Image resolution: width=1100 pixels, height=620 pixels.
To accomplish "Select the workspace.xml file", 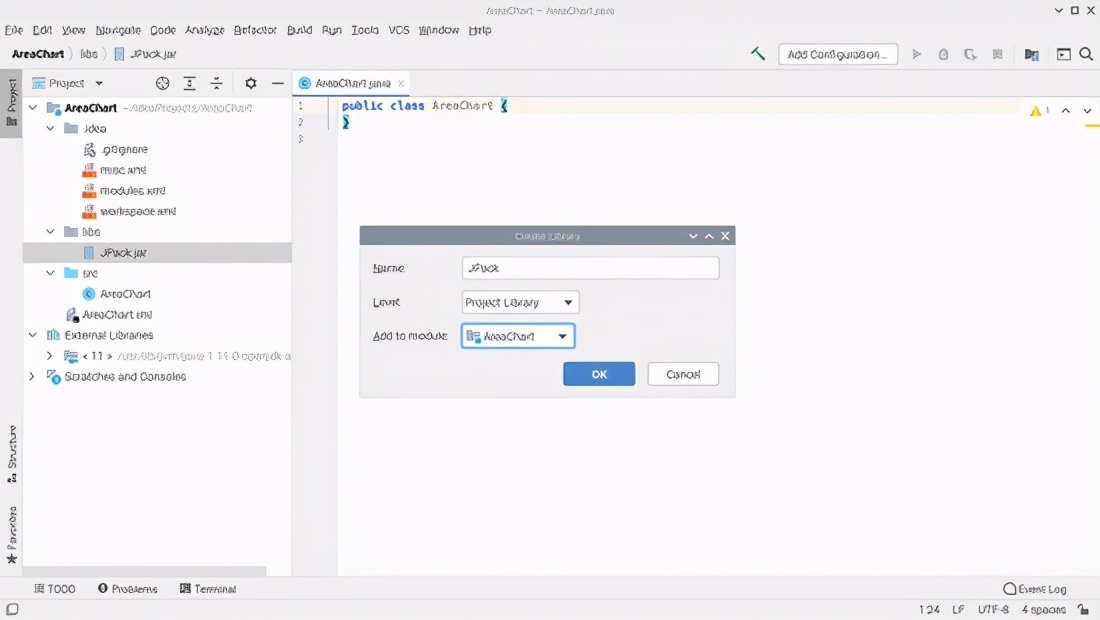I will (138, 211).
